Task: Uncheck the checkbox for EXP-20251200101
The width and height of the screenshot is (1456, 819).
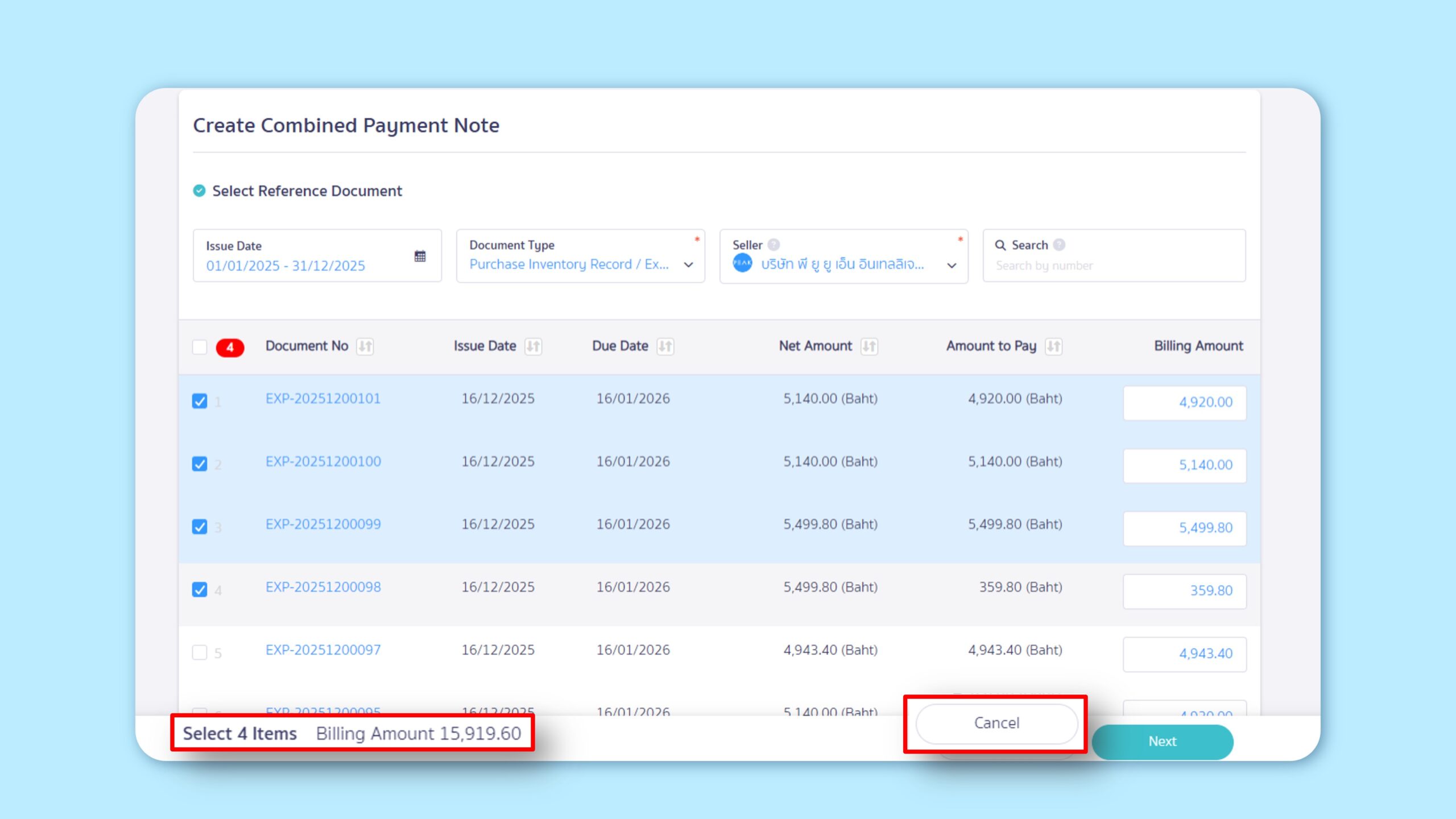Action: point(200,402)
